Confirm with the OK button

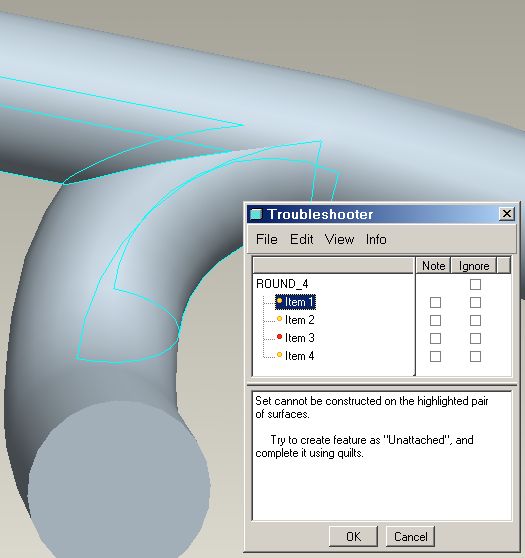[353, 536]
